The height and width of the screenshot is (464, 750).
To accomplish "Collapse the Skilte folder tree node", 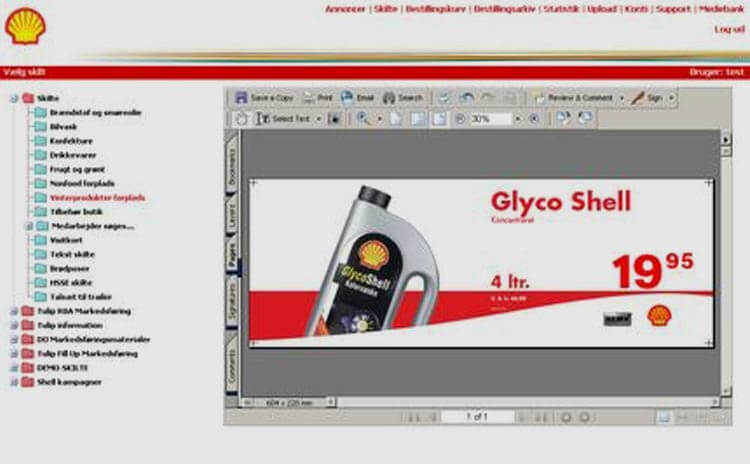I will coord(14,99).
